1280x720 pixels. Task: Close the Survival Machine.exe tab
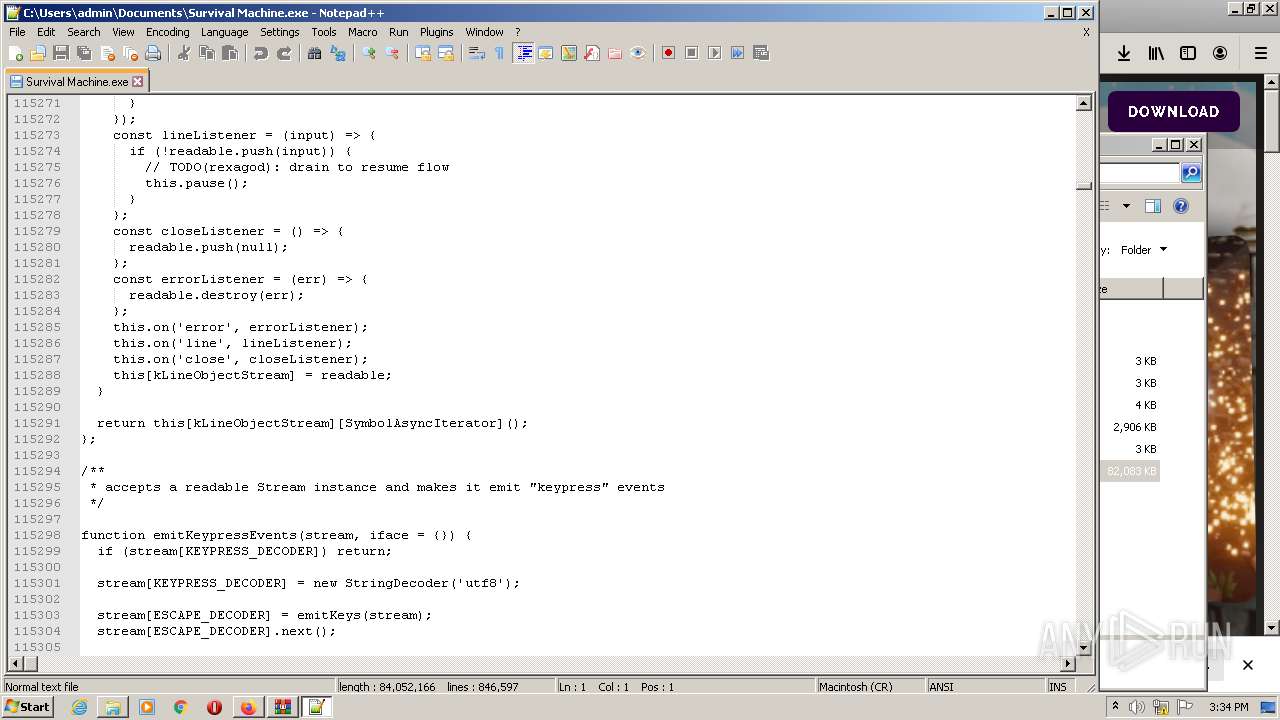click(x=138, y=82)
